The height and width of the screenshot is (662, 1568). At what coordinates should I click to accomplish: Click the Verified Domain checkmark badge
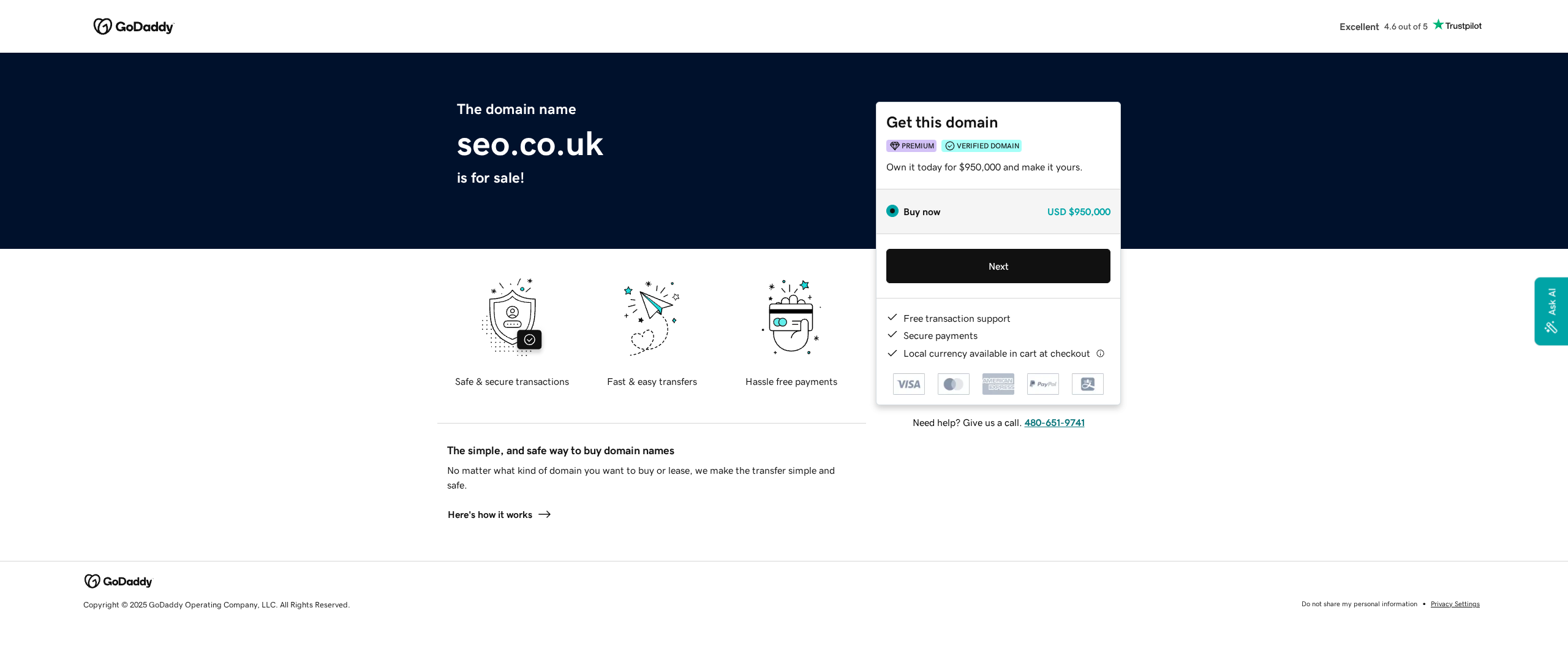(981, 145)
